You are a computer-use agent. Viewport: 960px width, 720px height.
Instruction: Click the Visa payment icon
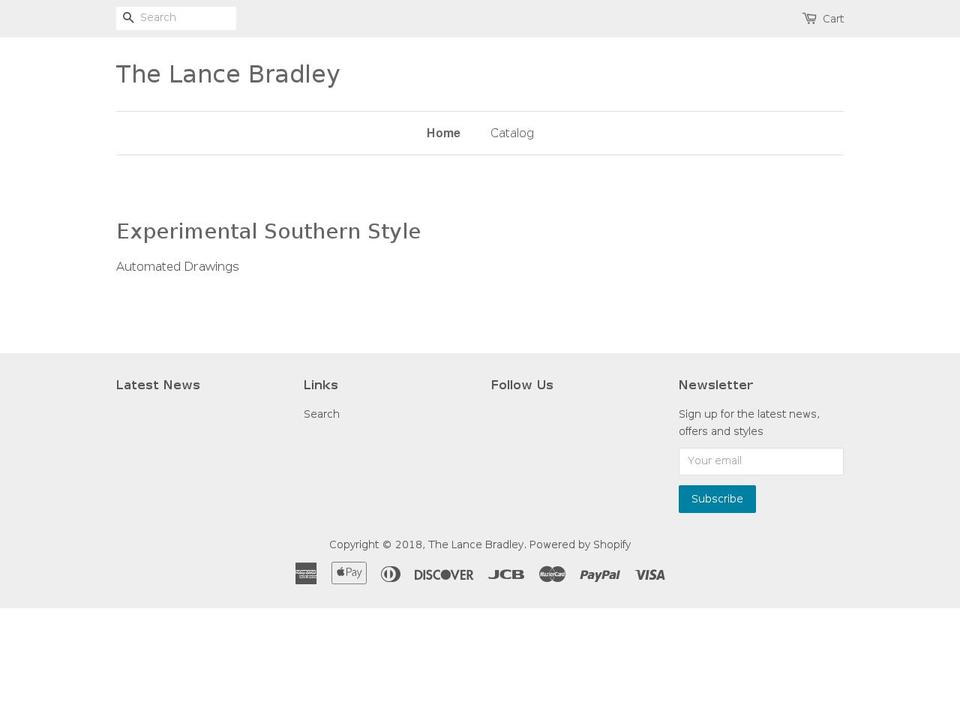[650, 575]
